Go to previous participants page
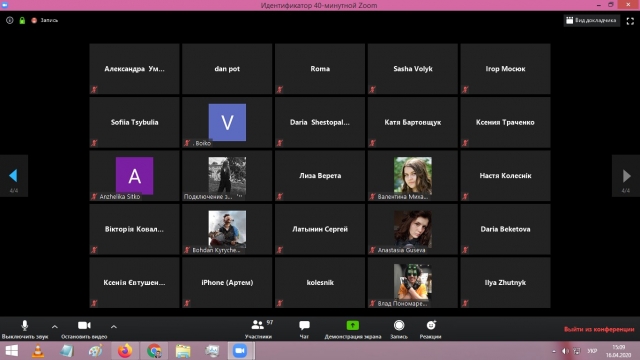640x360 pixels. [13, 176]
